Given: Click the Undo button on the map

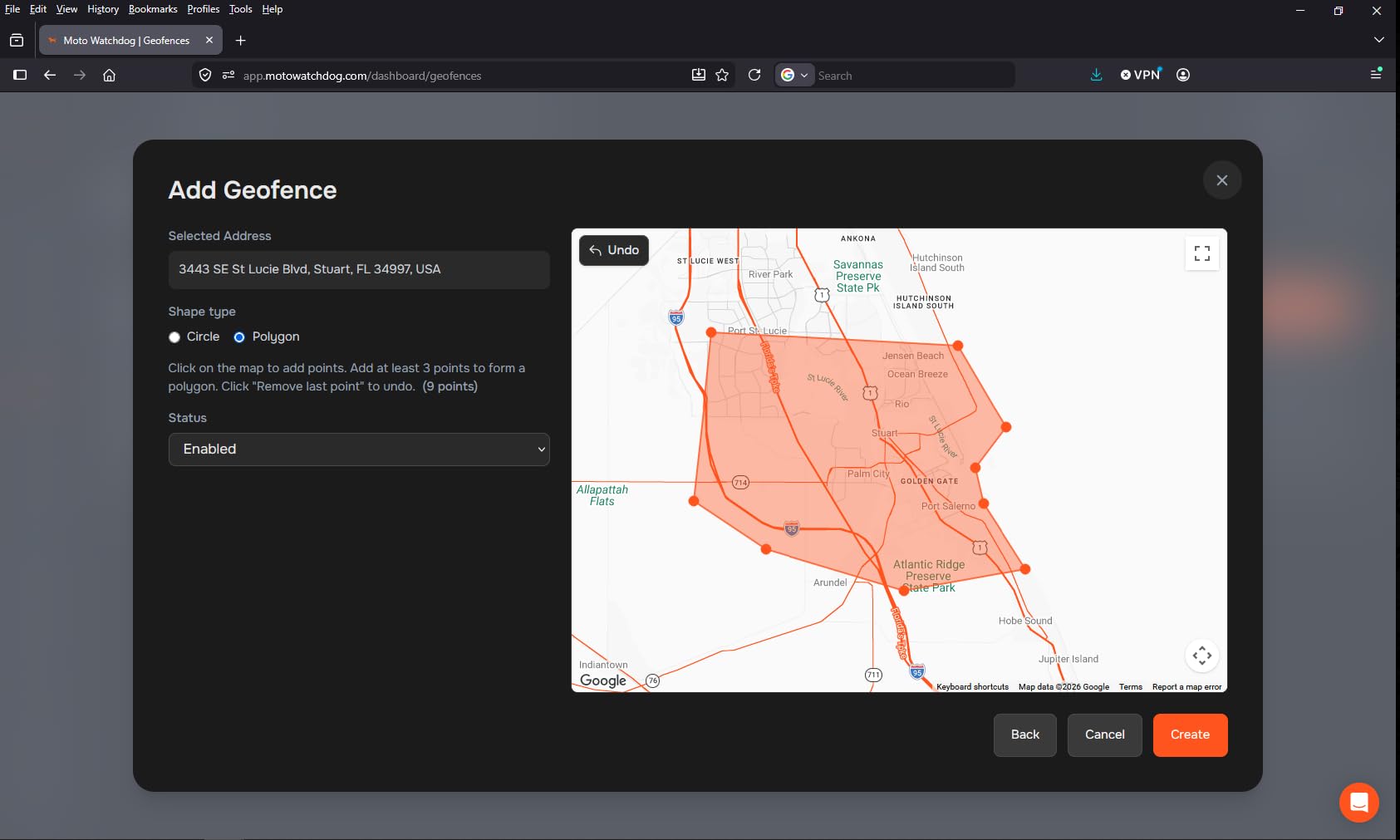Looking at the screenshot, I should click(614, 250).
